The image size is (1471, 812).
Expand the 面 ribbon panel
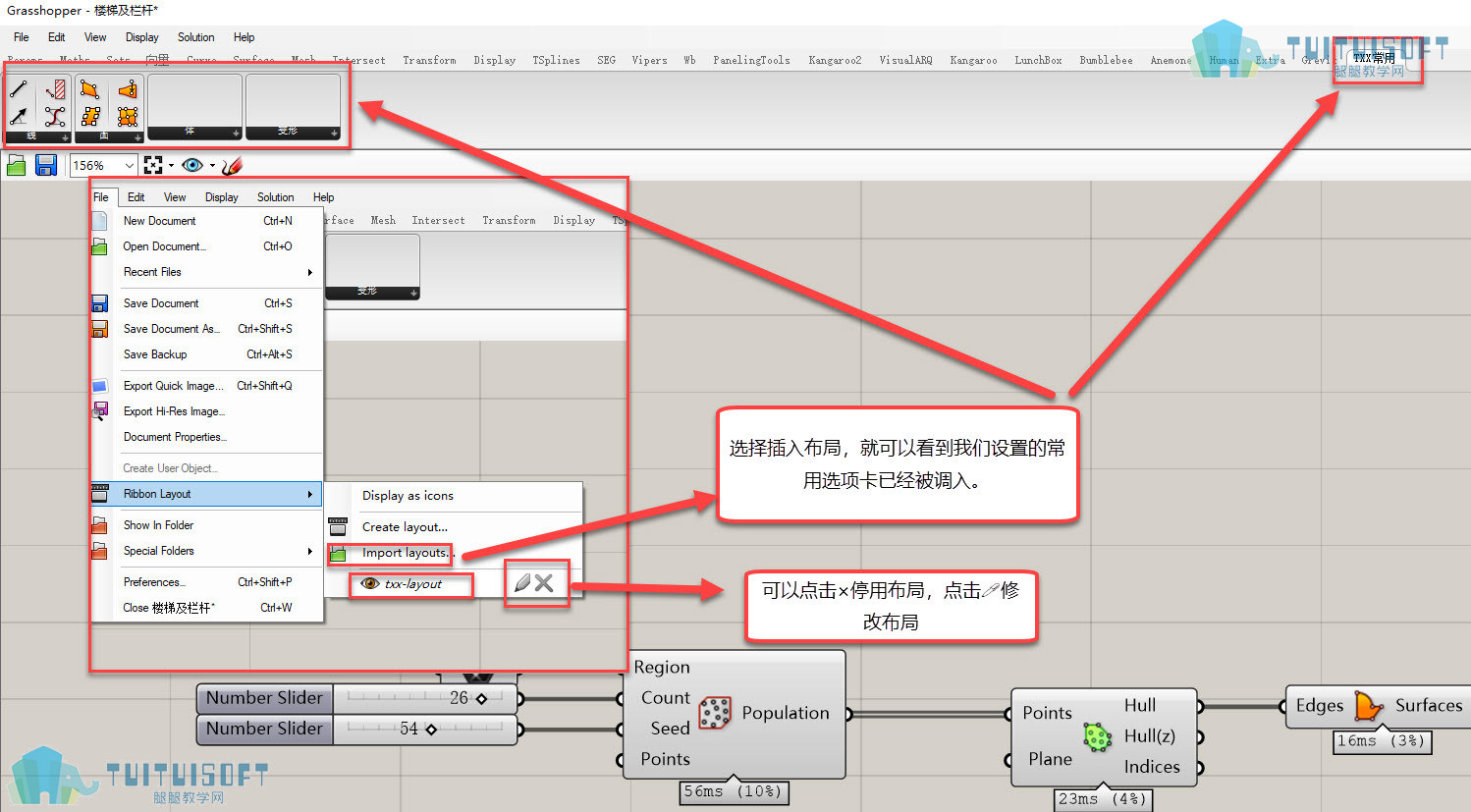pyautogui.click(x=137, y=135)
